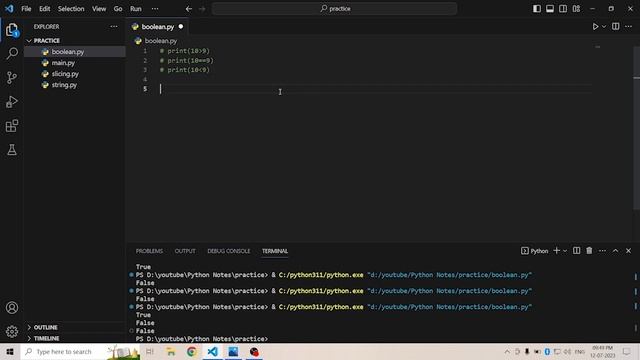Open run options dropdown beside play button

[x=604, y=27]
